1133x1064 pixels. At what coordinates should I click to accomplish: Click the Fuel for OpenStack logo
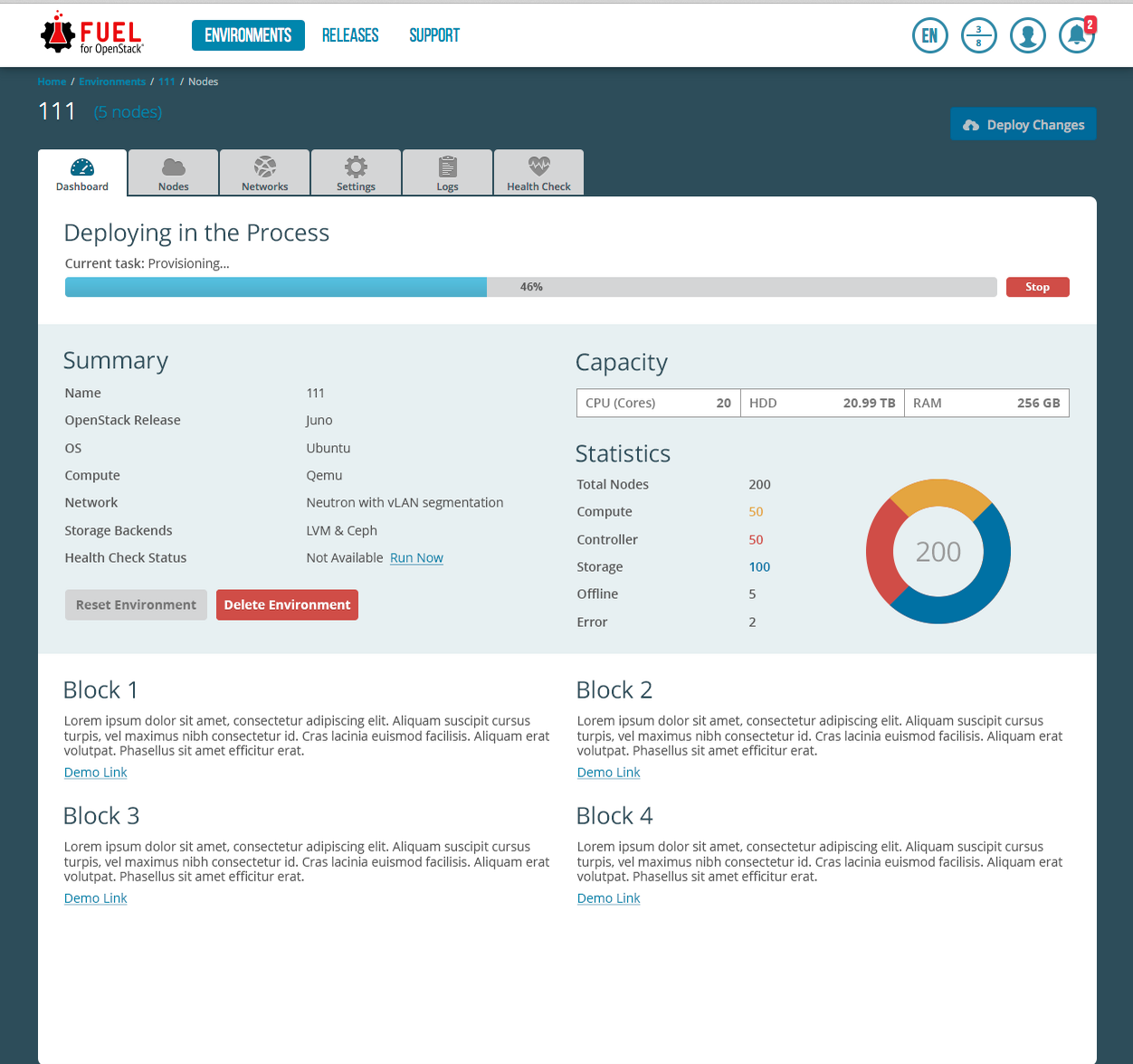pos(92,34)
